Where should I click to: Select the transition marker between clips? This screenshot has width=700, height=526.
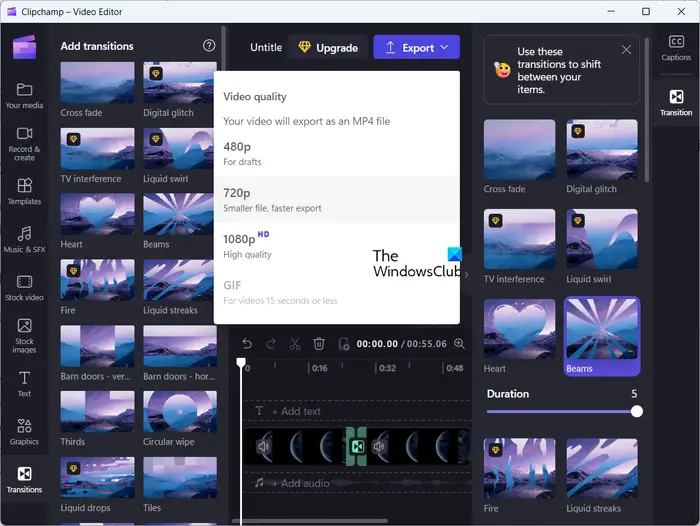[357, 446]
